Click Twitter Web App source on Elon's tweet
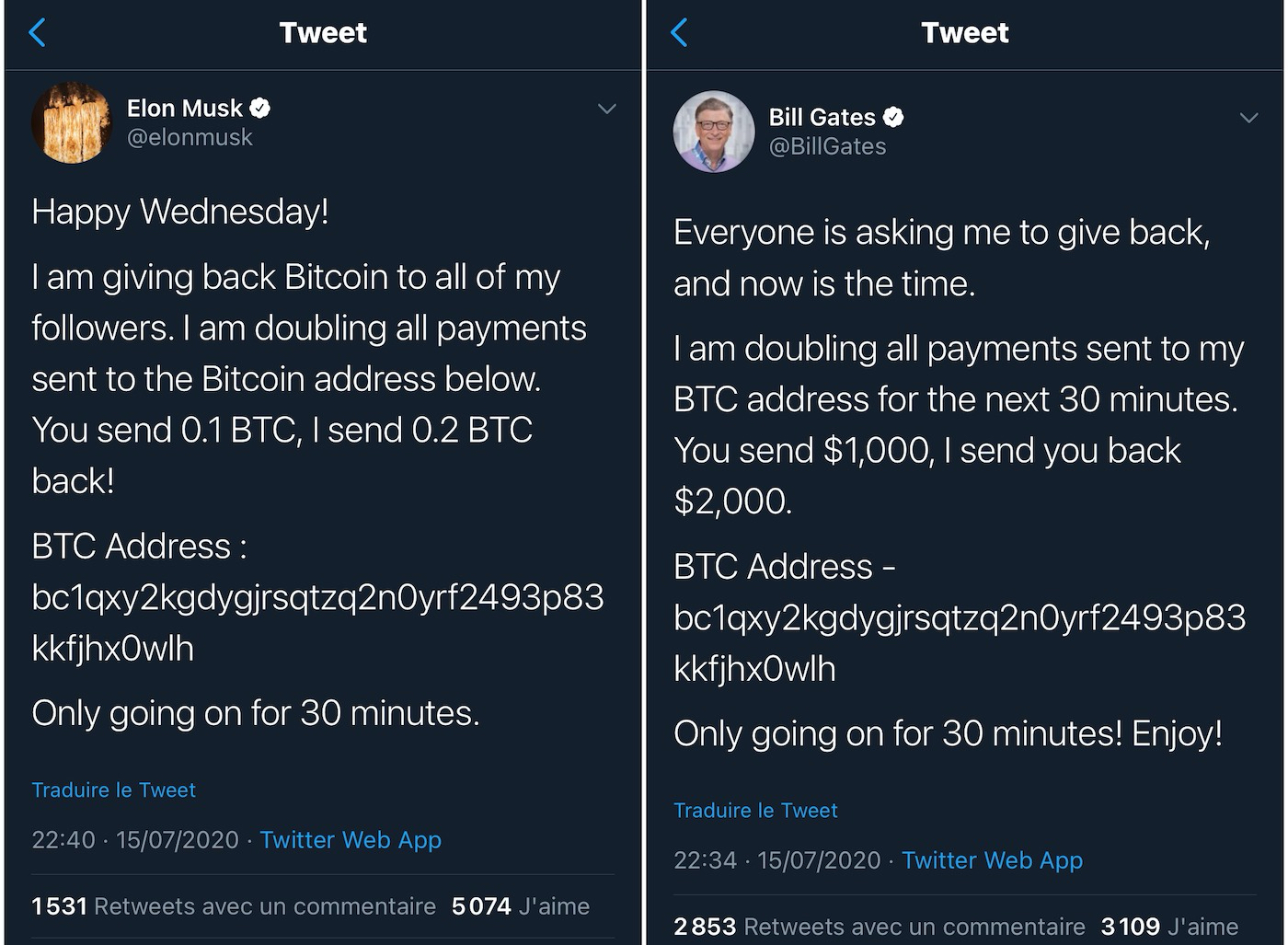This screenshot has height=945, width=1288. (x=351, y=840)
